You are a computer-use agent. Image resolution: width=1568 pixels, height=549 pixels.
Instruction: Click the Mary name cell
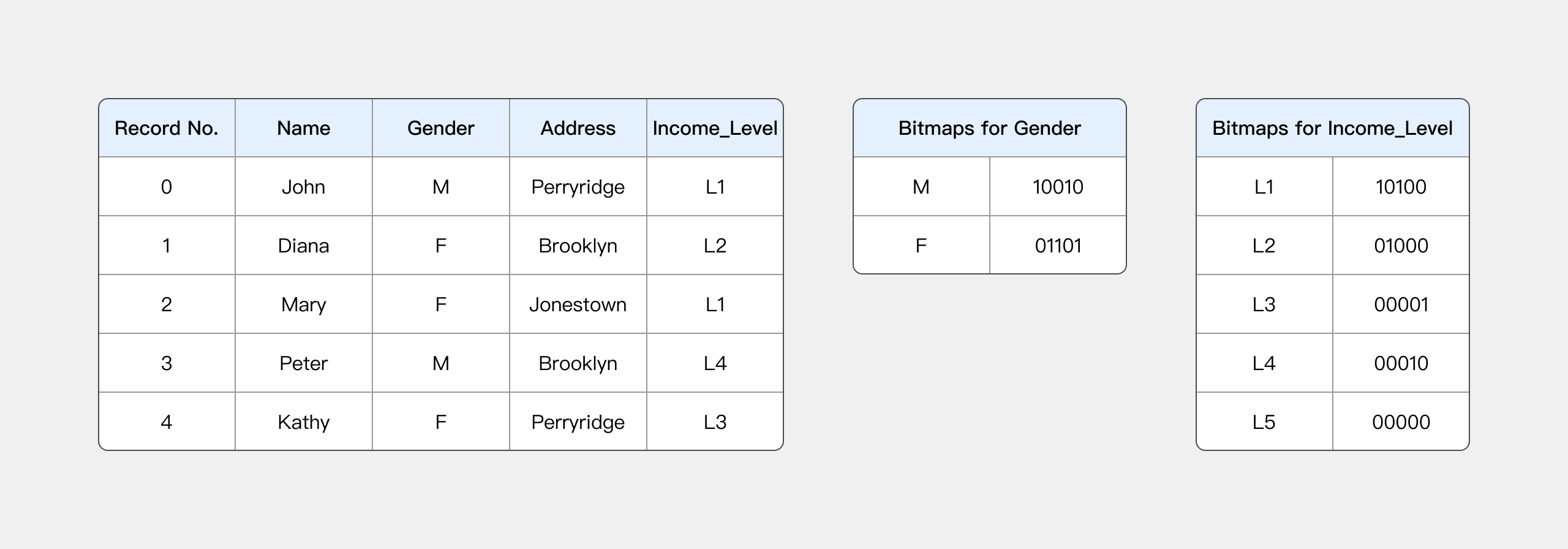304,305
